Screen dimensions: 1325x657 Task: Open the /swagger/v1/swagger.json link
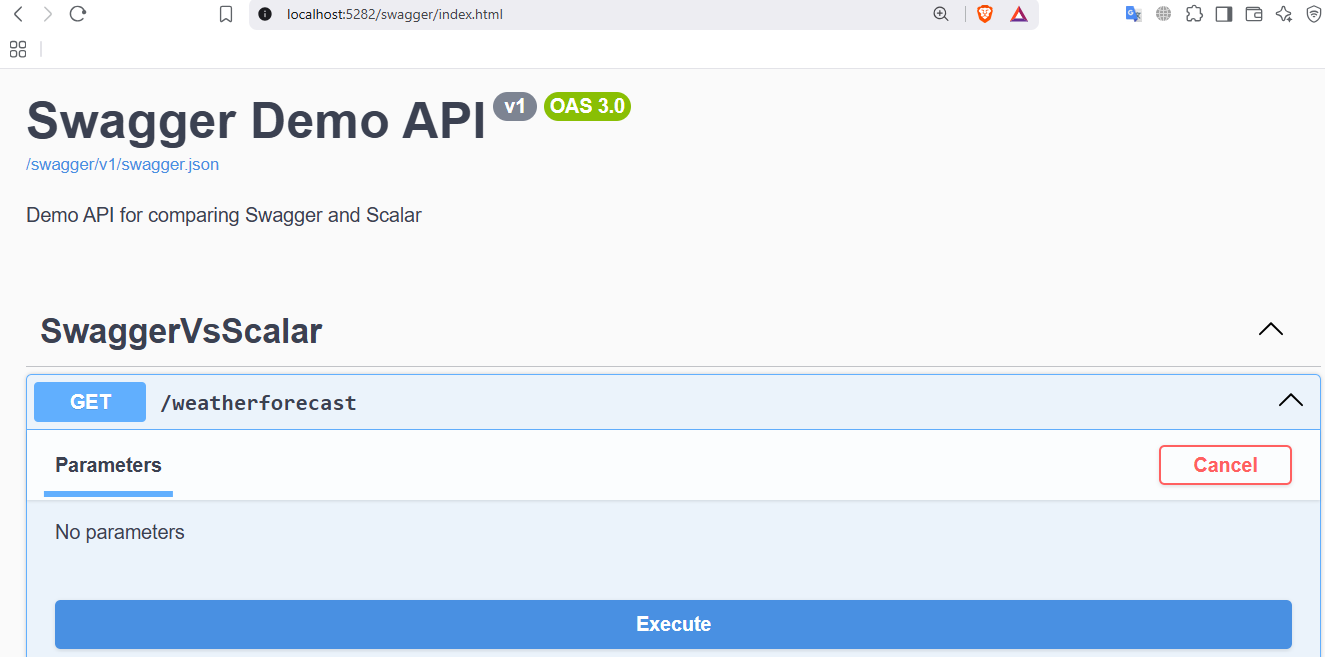tap(123, 164)
